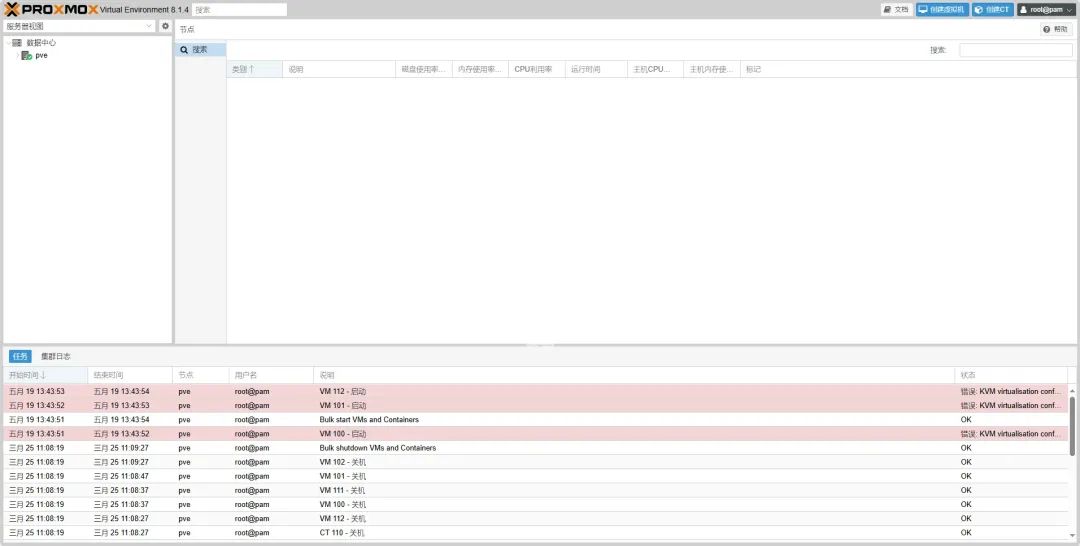Click the 数据中心 datacenter icon
The width and height of the screenshot is (1080, 546).
[x=17, y=43]
